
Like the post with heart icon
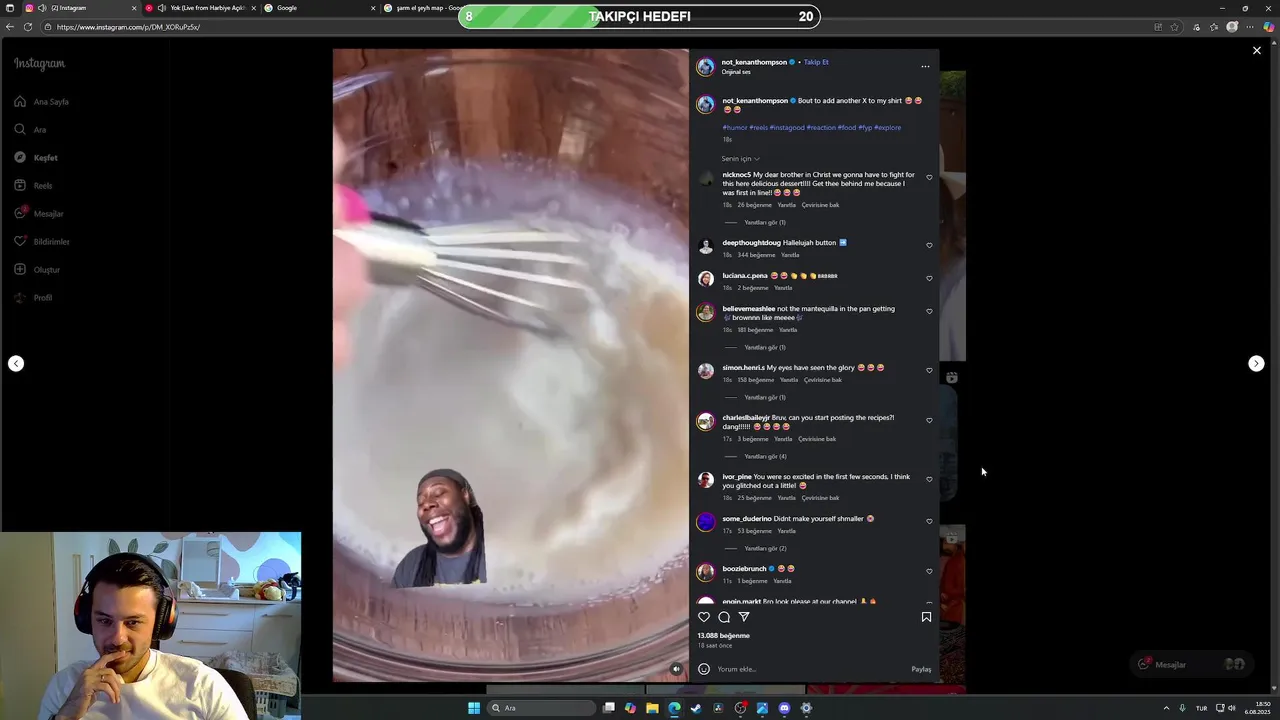coord(704,617)
